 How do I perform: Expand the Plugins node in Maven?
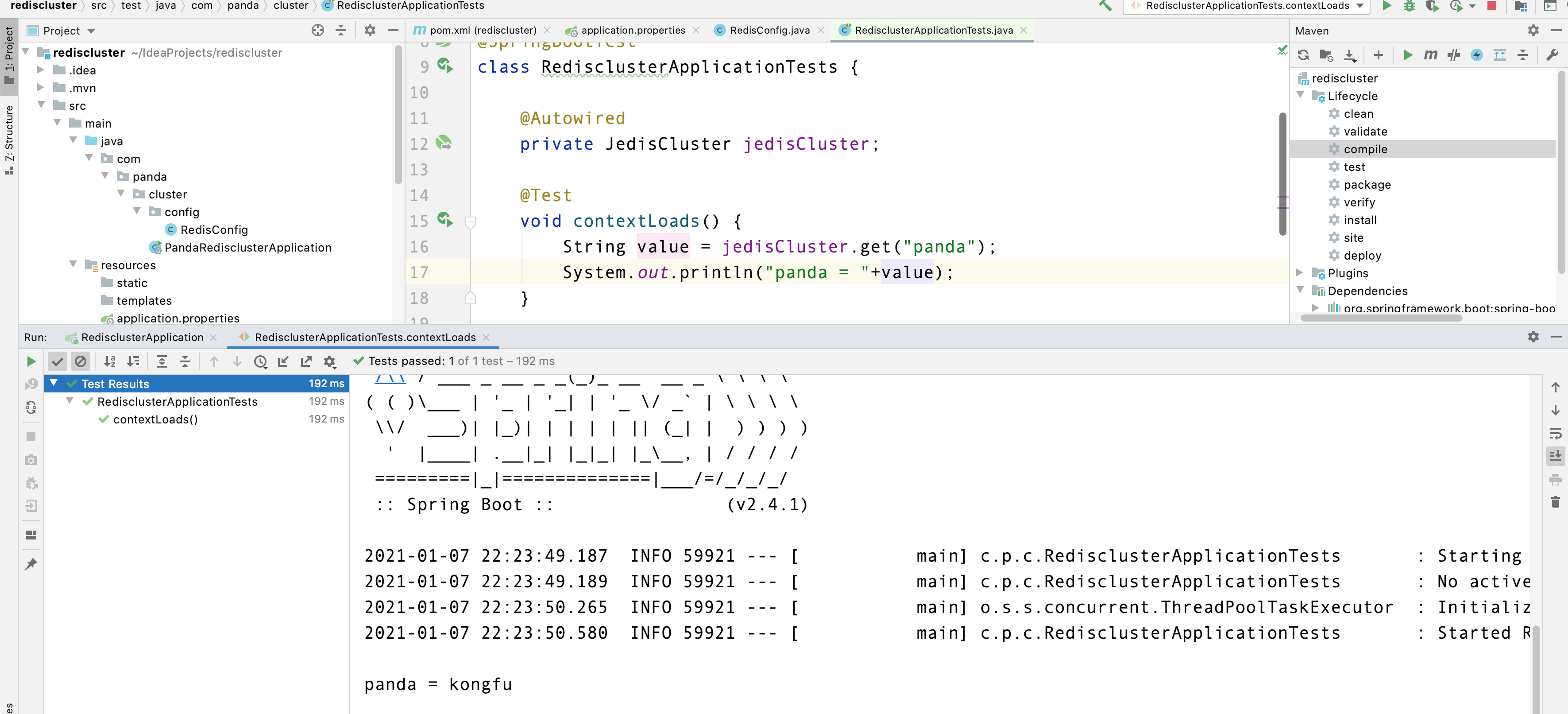[1300, 273]
